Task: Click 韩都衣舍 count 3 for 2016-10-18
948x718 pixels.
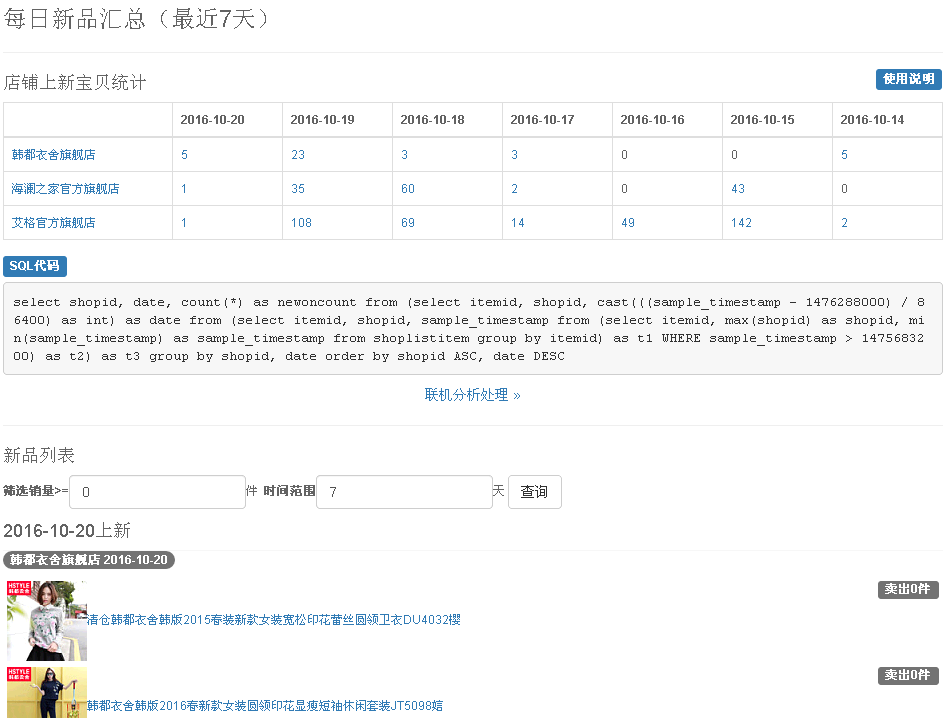Action: 404,155
